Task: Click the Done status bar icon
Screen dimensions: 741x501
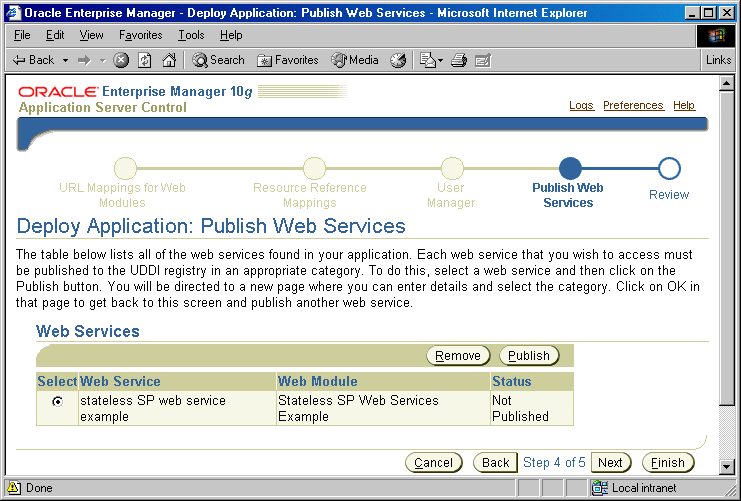Action: (14, 488)
